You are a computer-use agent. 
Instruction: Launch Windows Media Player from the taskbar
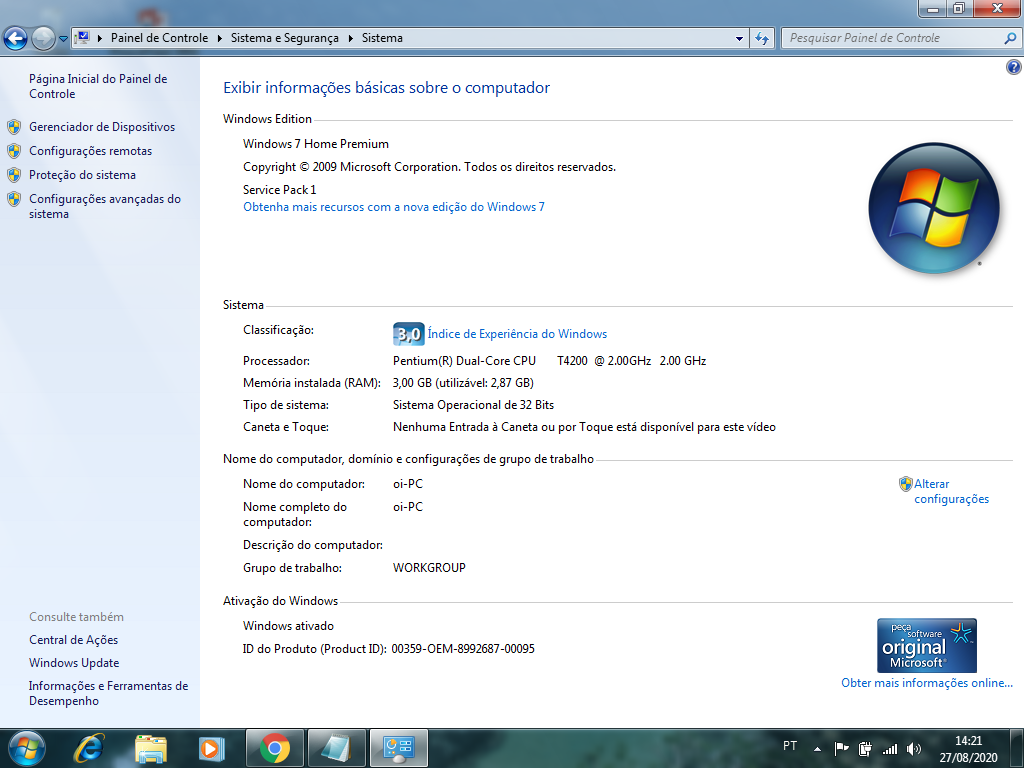coord(212,748)
